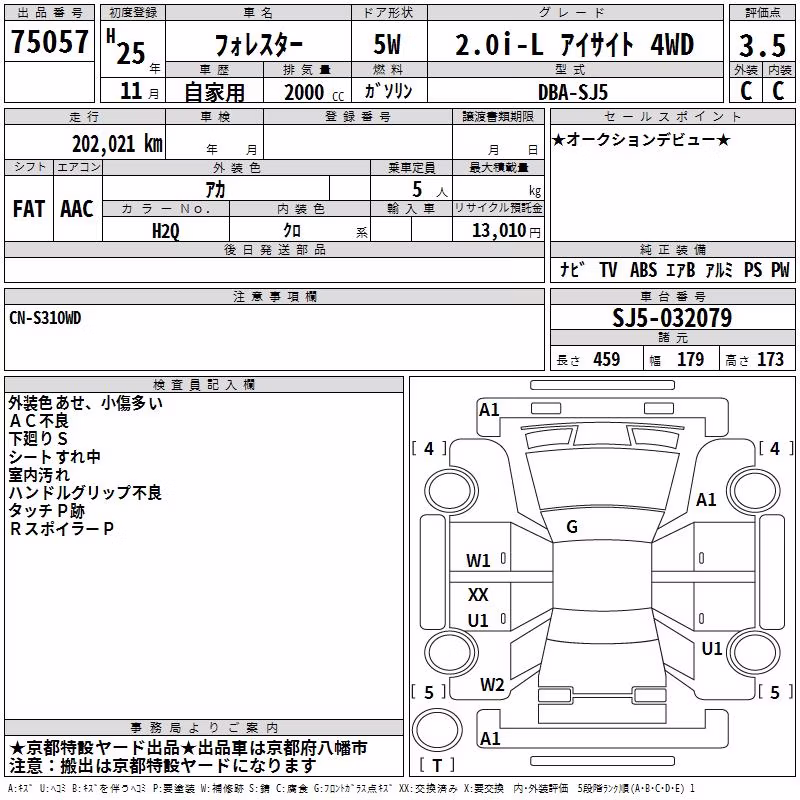Click the front-left wheel circle on diagram
Image resolution: width=800 pixels, height=800 pixels.
click(451, 491)
